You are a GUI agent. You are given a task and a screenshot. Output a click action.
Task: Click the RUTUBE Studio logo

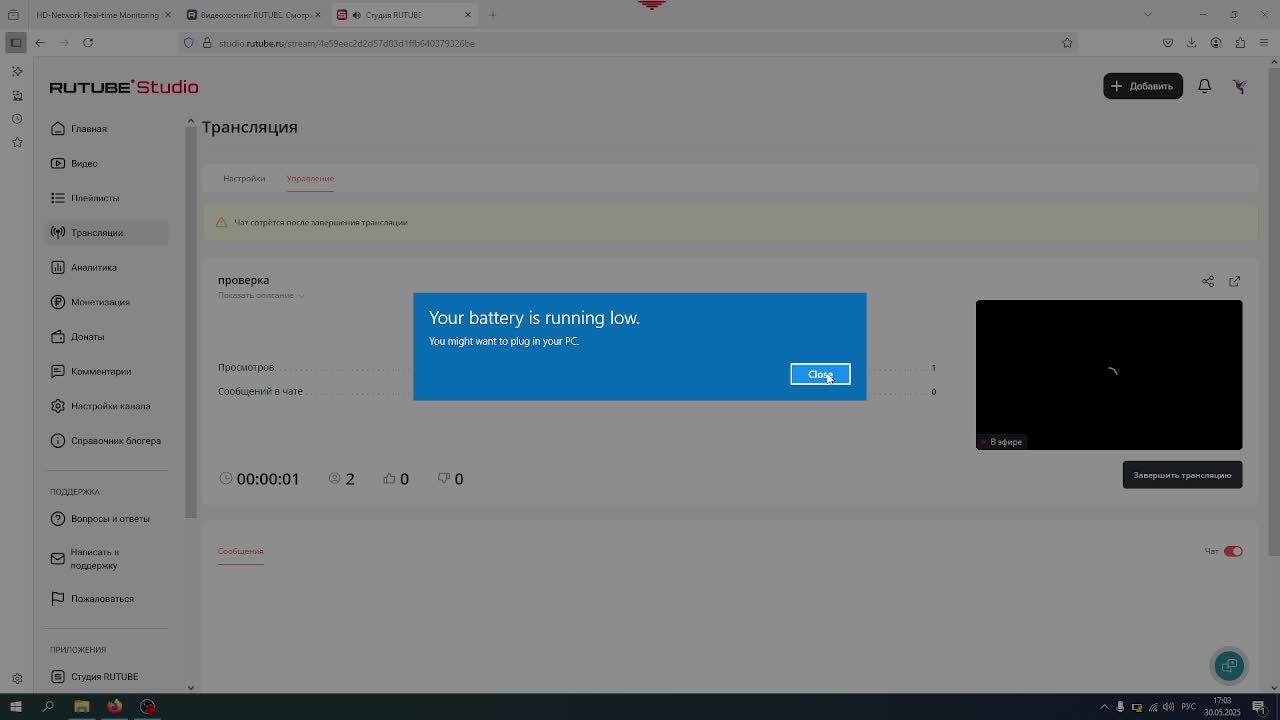(124, 87)
